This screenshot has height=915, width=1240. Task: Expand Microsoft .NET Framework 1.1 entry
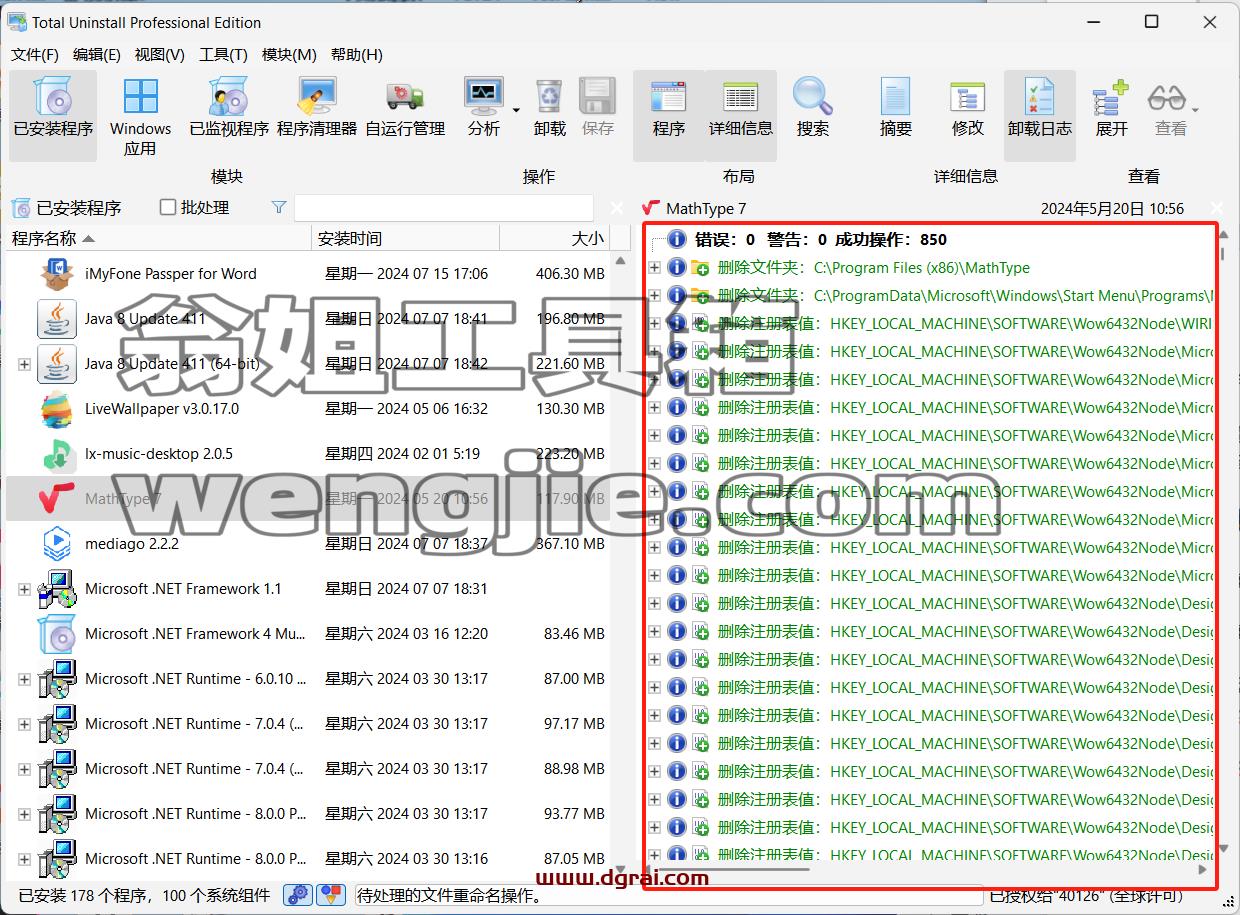[24, 589]
